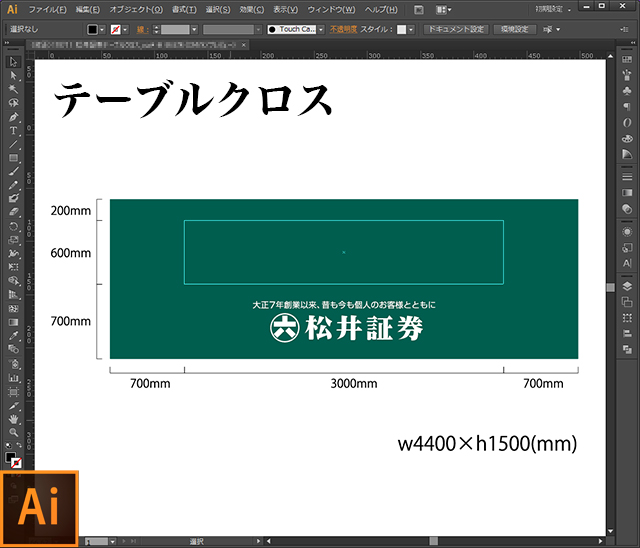The width and height of the screenshot is (640, 548).
Task: Open the Swatches panel icon
Action: coord(627,60)
